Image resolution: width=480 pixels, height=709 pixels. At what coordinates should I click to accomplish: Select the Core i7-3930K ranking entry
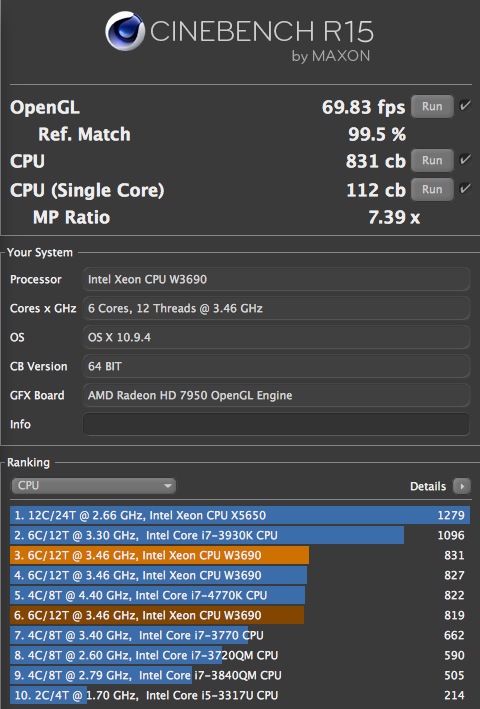240,535
